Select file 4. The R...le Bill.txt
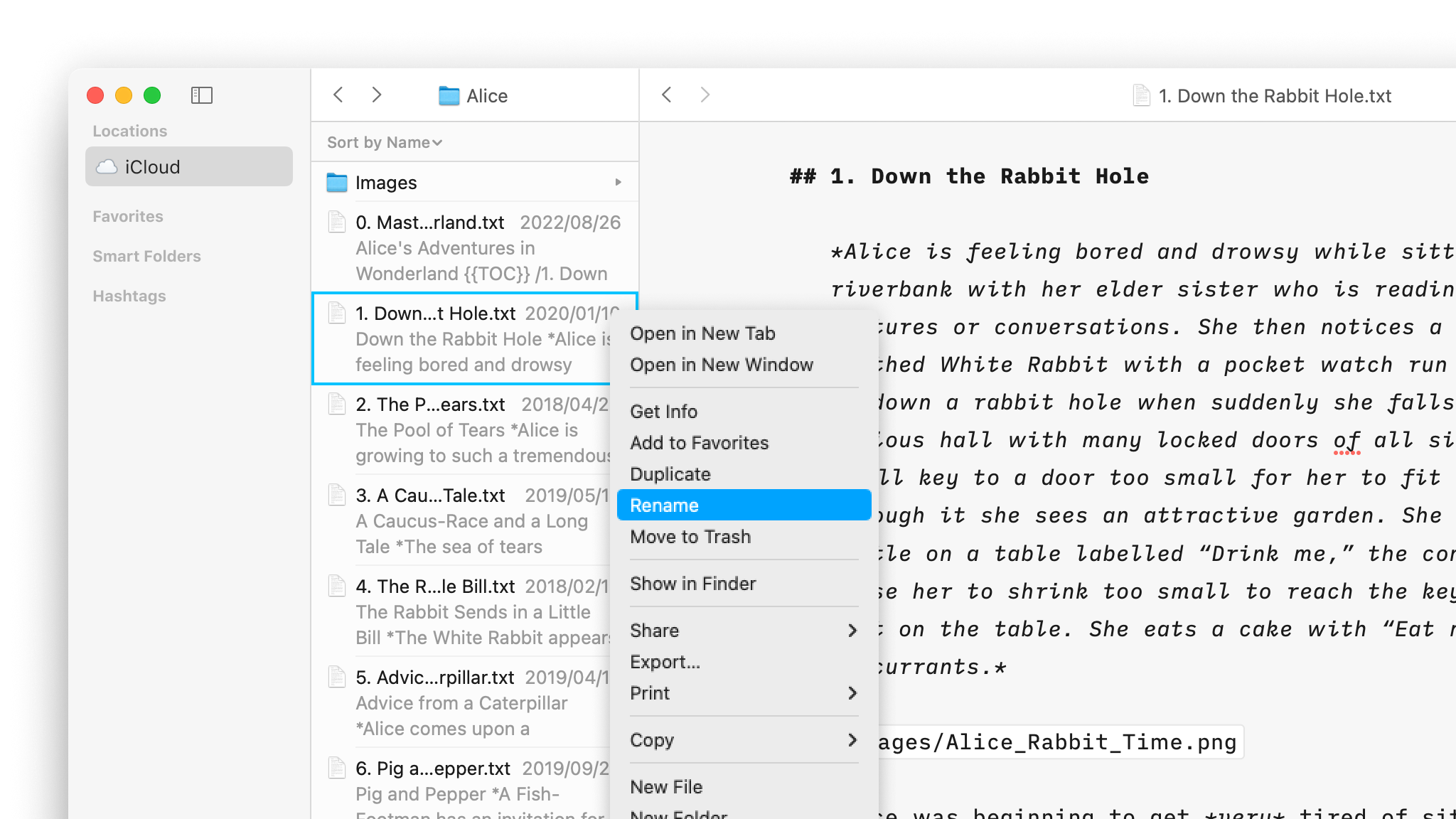 point(462,611)
